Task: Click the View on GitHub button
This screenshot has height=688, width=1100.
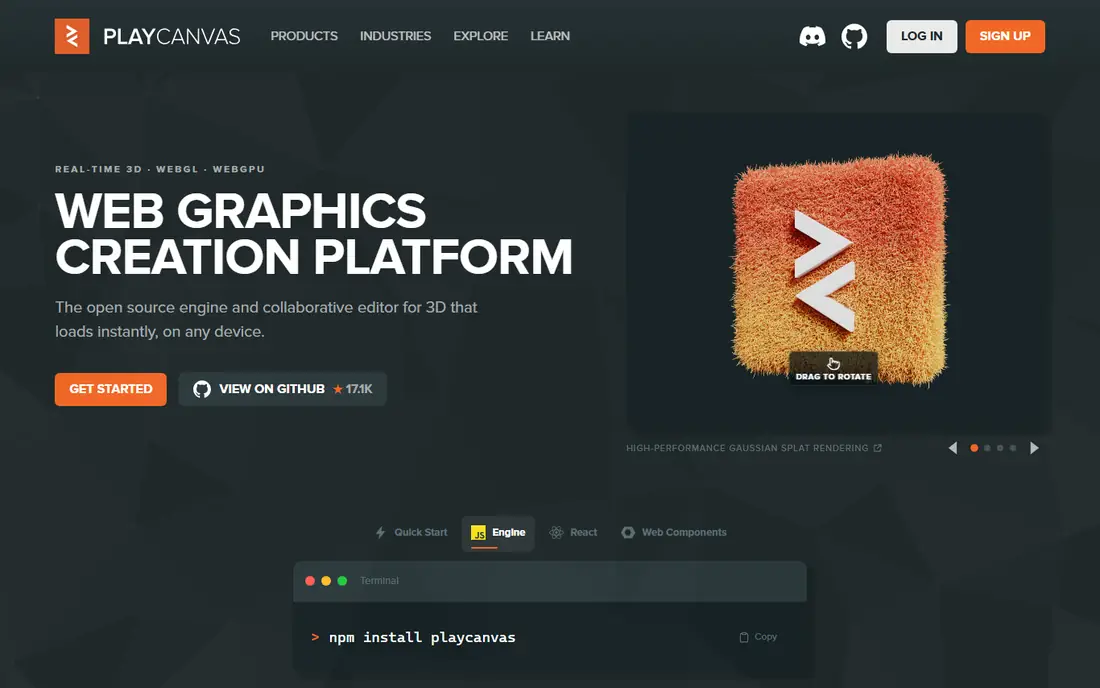Action: (283, 389)
